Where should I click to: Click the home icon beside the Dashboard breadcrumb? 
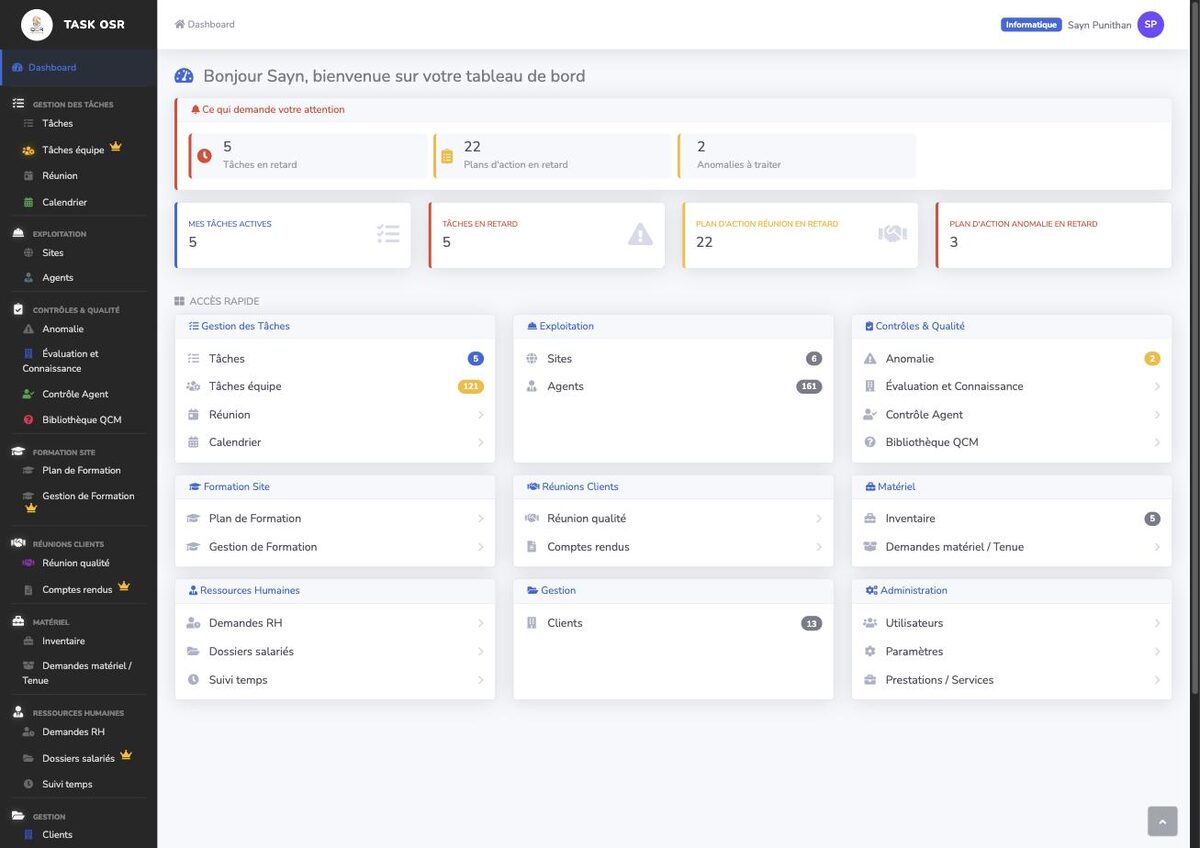180,24
